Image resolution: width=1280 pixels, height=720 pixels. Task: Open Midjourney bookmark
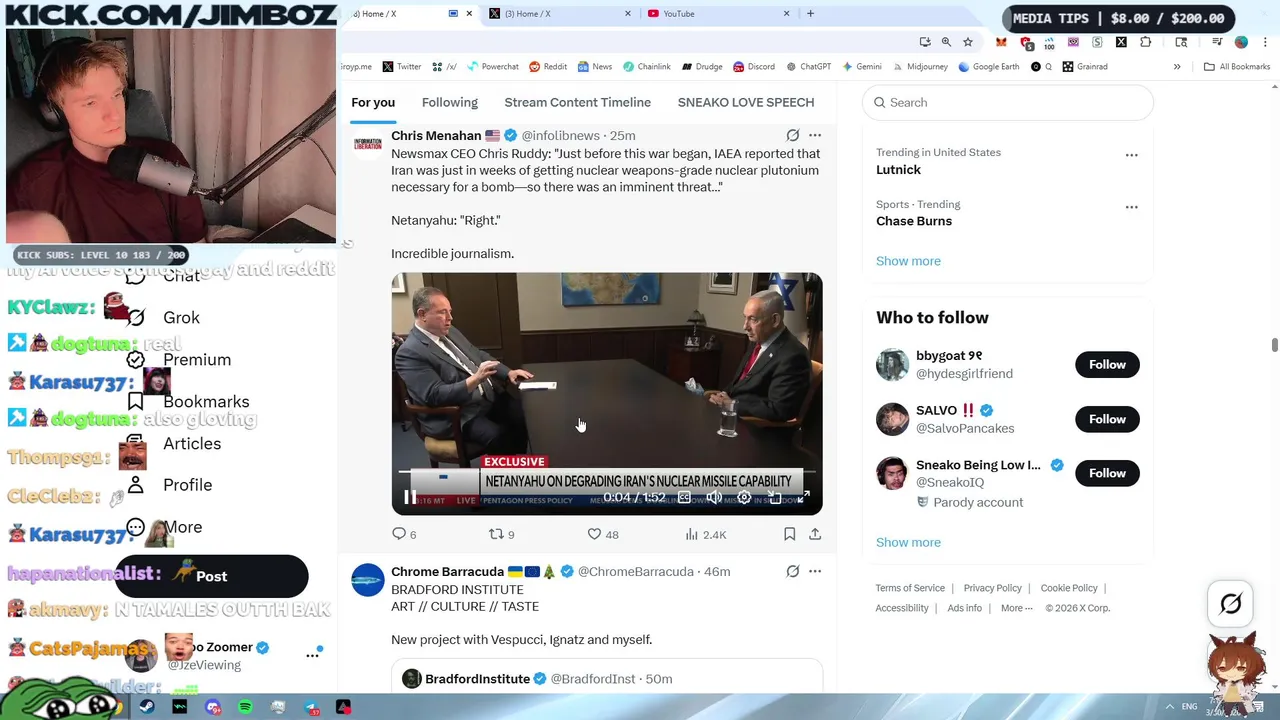(918, 67)
